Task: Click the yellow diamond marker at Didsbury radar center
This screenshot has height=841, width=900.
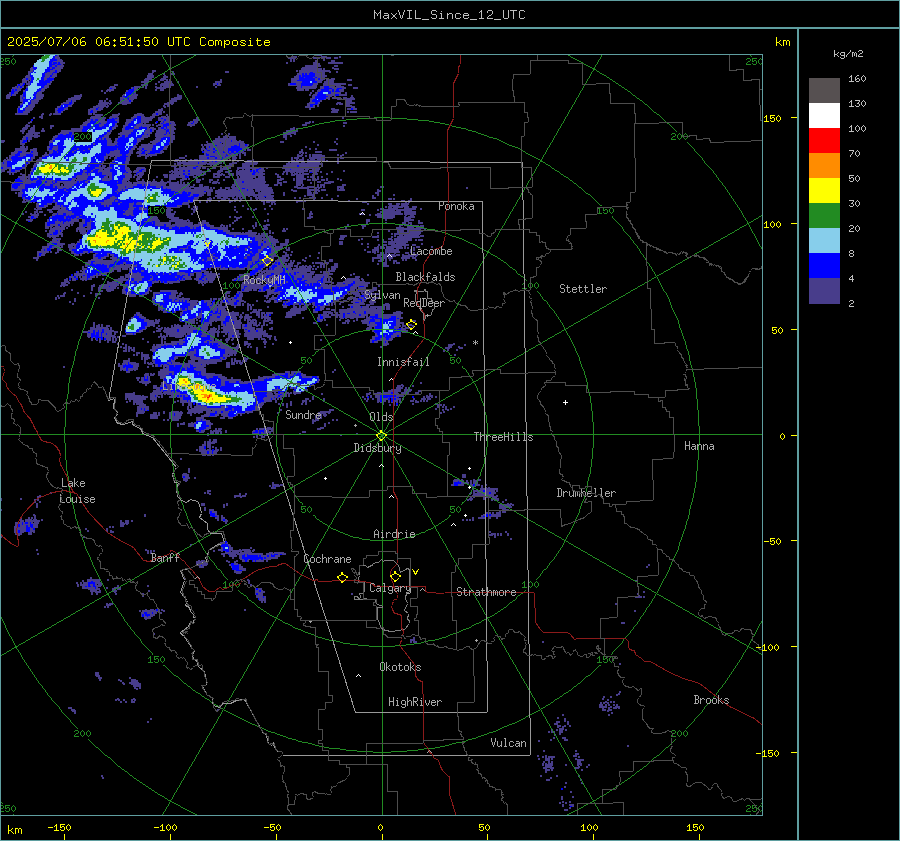Action: pyautogui.click(x=382, y=436)
